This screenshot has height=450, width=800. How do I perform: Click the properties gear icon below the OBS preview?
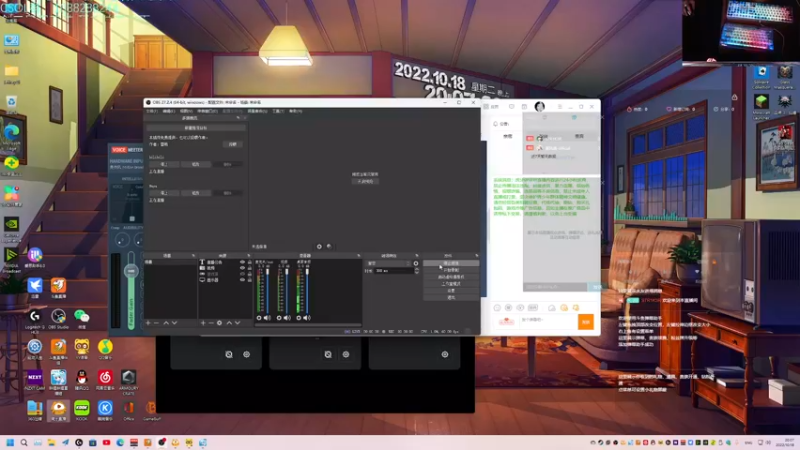pos(319,246)
